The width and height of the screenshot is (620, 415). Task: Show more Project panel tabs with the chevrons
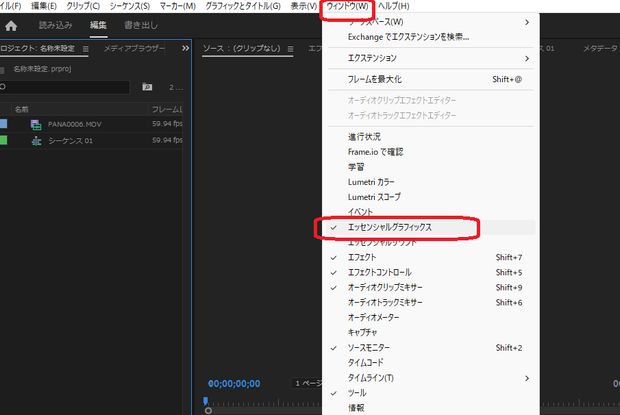(x=185, y=48)
